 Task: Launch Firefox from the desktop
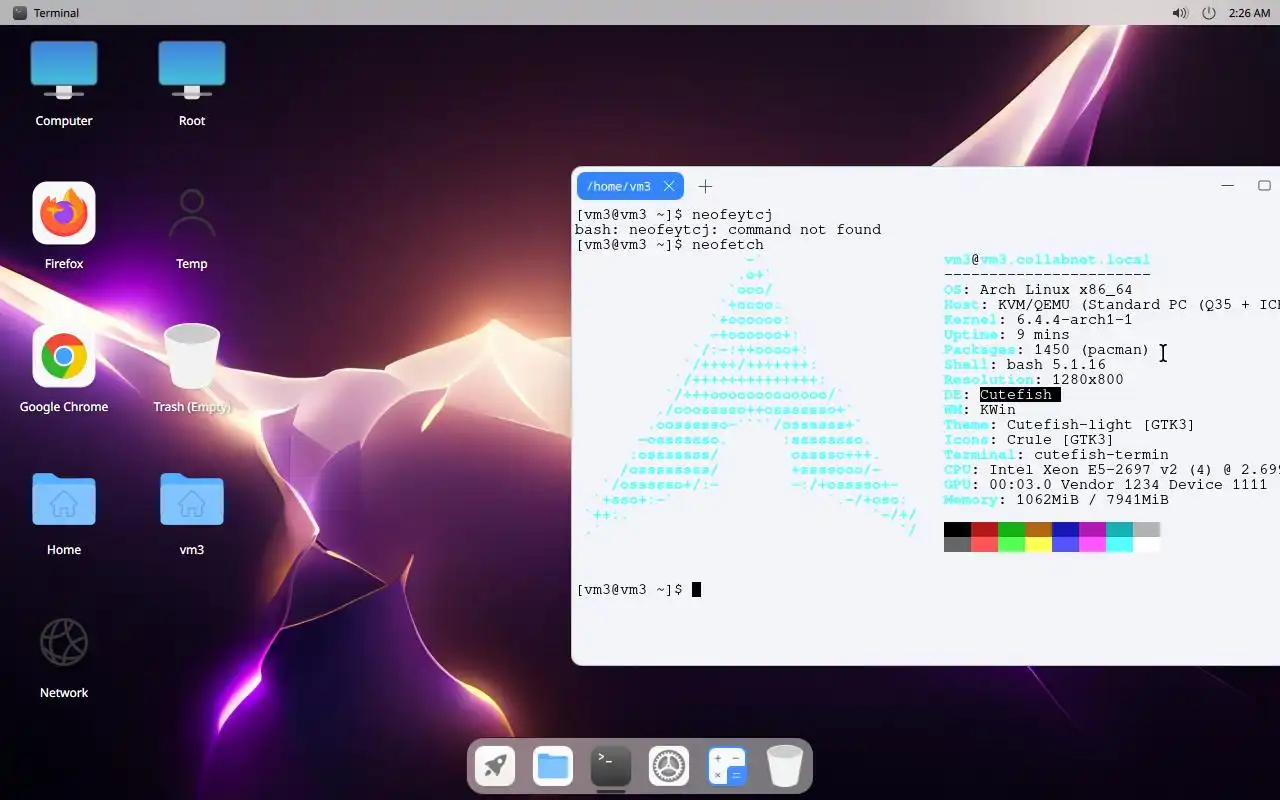[64, 226]
